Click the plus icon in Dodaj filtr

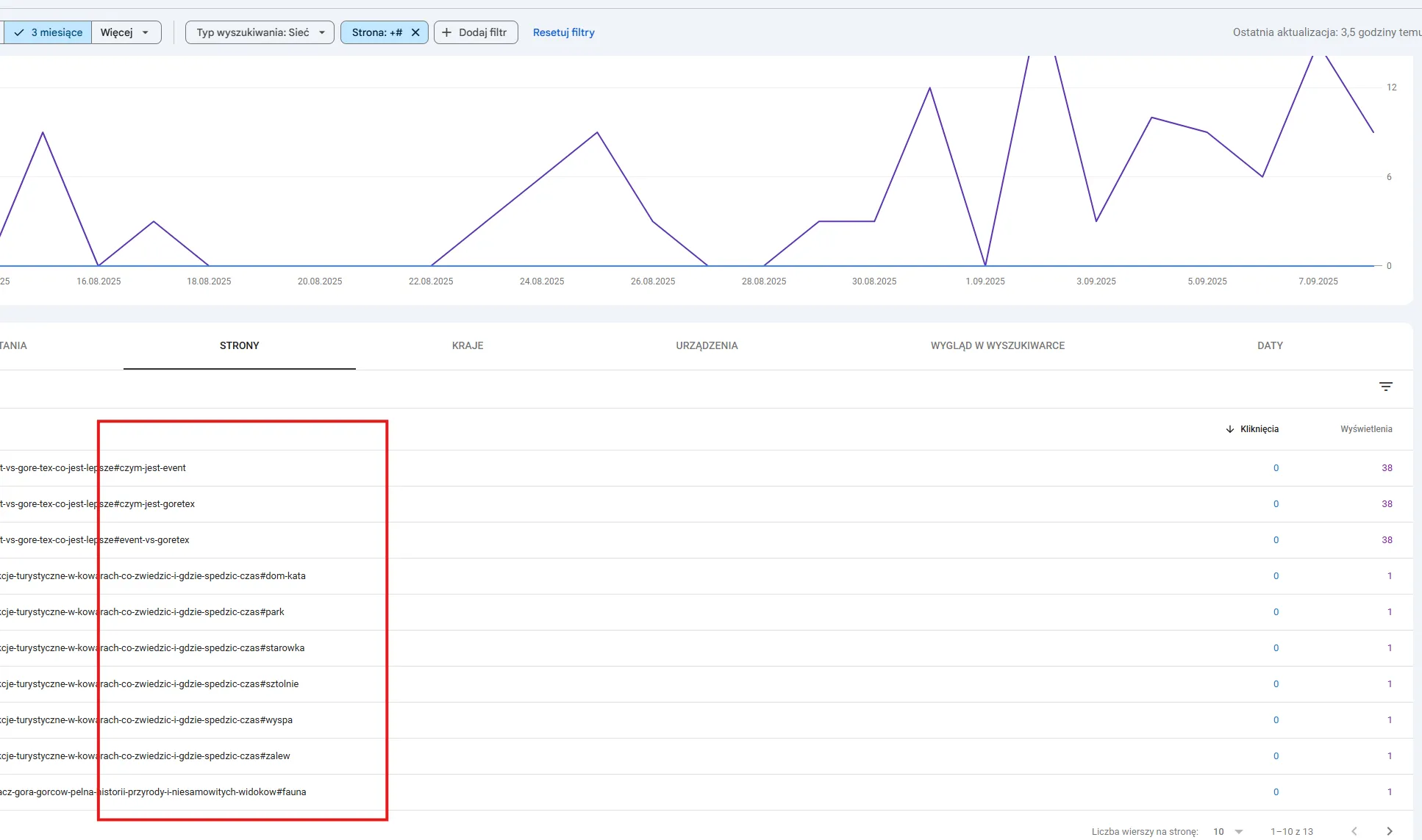click(446, 32)
